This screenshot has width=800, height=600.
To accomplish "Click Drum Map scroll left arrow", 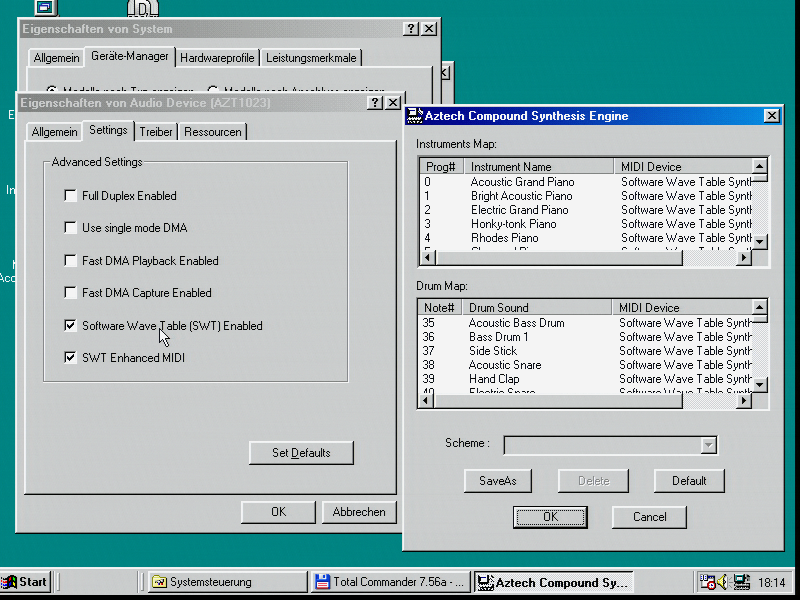I will click(426, 401).
